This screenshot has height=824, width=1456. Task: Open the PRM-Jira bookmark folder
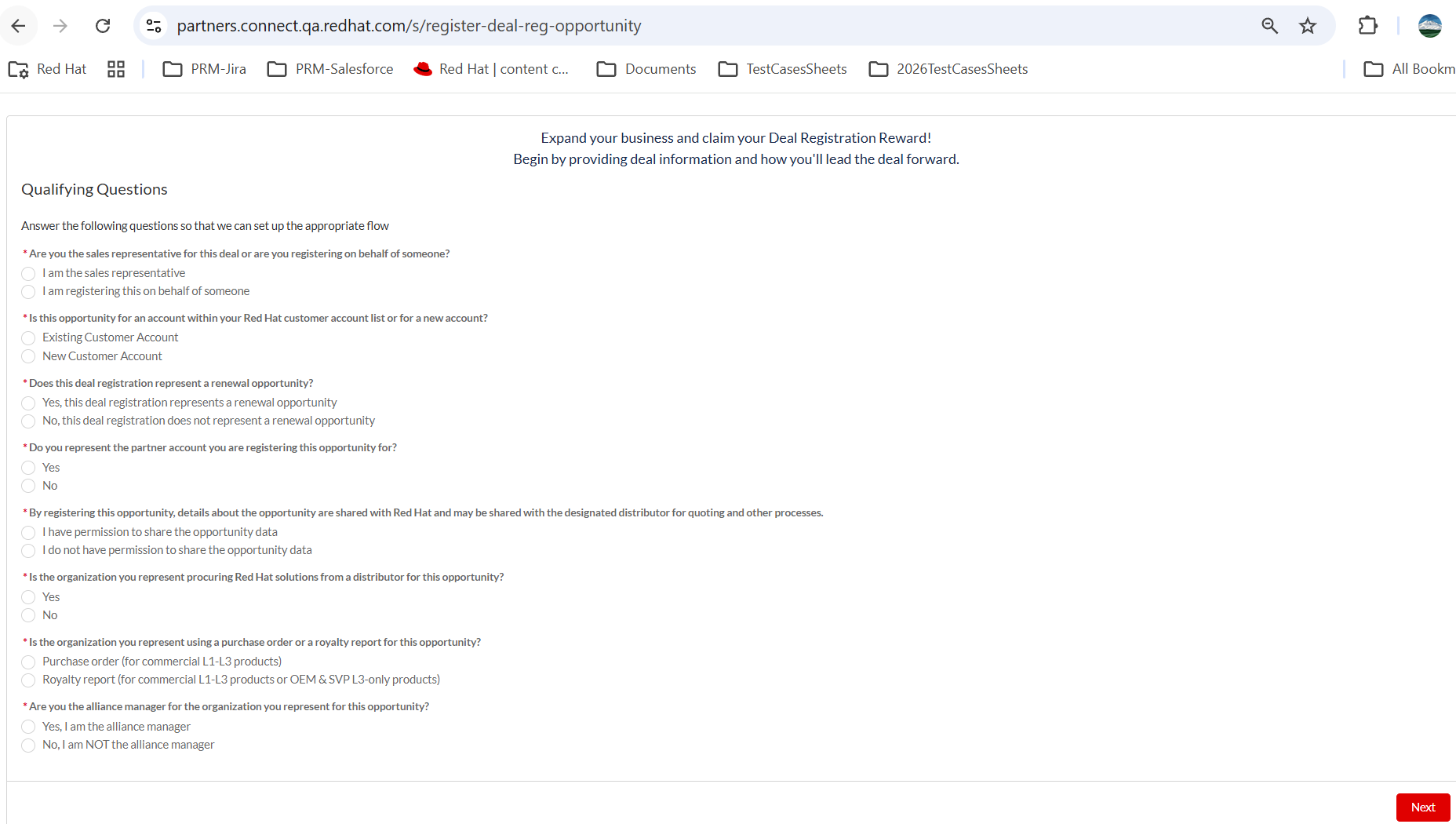pos(204,69)
